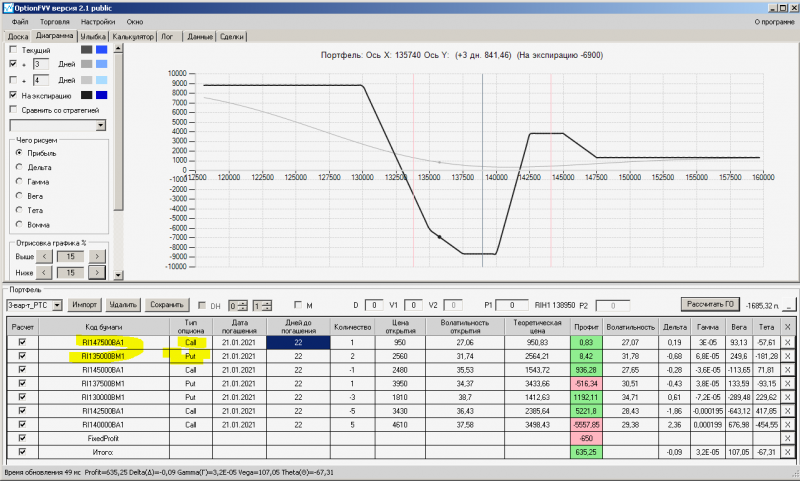Toggle the На экспирацию checkbox
This screenshot has height=481, width=800.
13,95
